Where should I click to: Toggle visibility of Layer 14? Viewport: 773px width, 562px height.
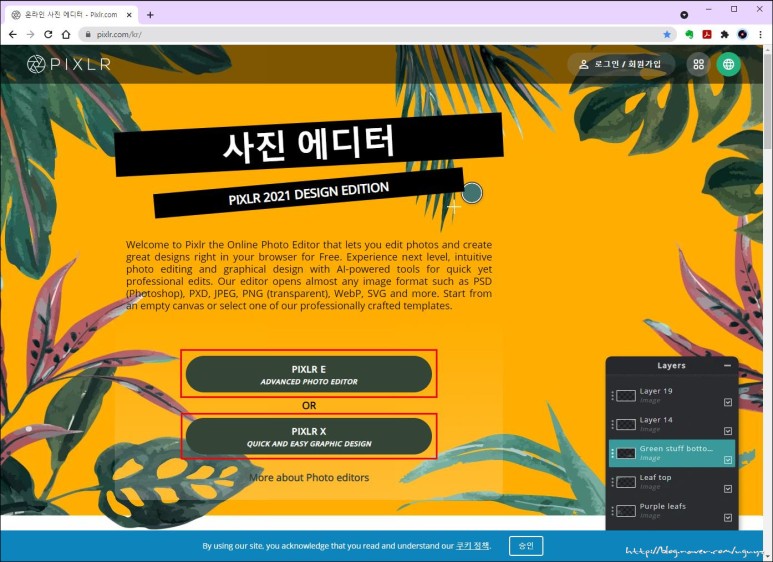(728, 431)
